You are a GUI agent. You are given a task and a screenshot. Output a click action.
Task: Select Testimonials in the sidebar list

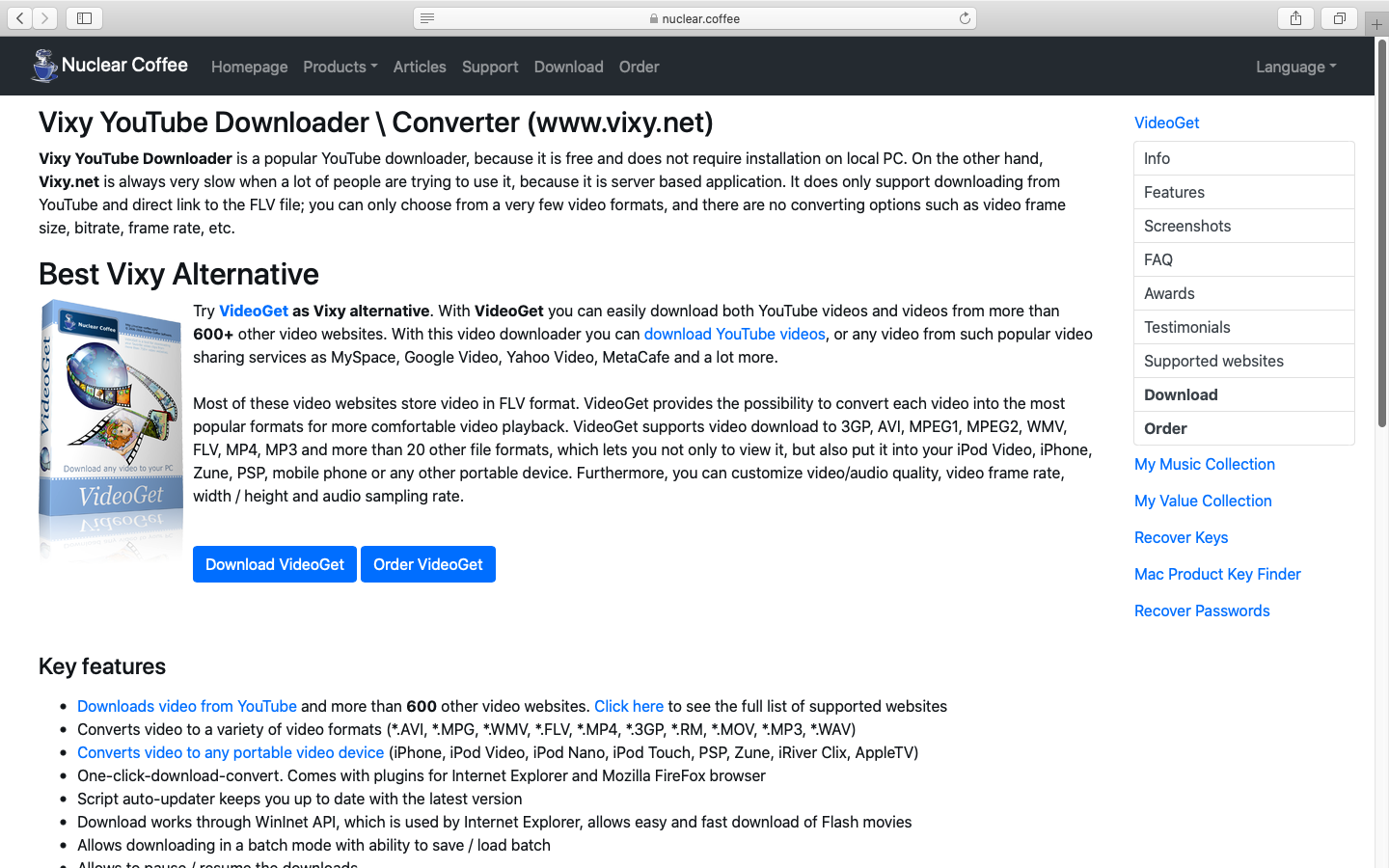(x=1244, y=327)
